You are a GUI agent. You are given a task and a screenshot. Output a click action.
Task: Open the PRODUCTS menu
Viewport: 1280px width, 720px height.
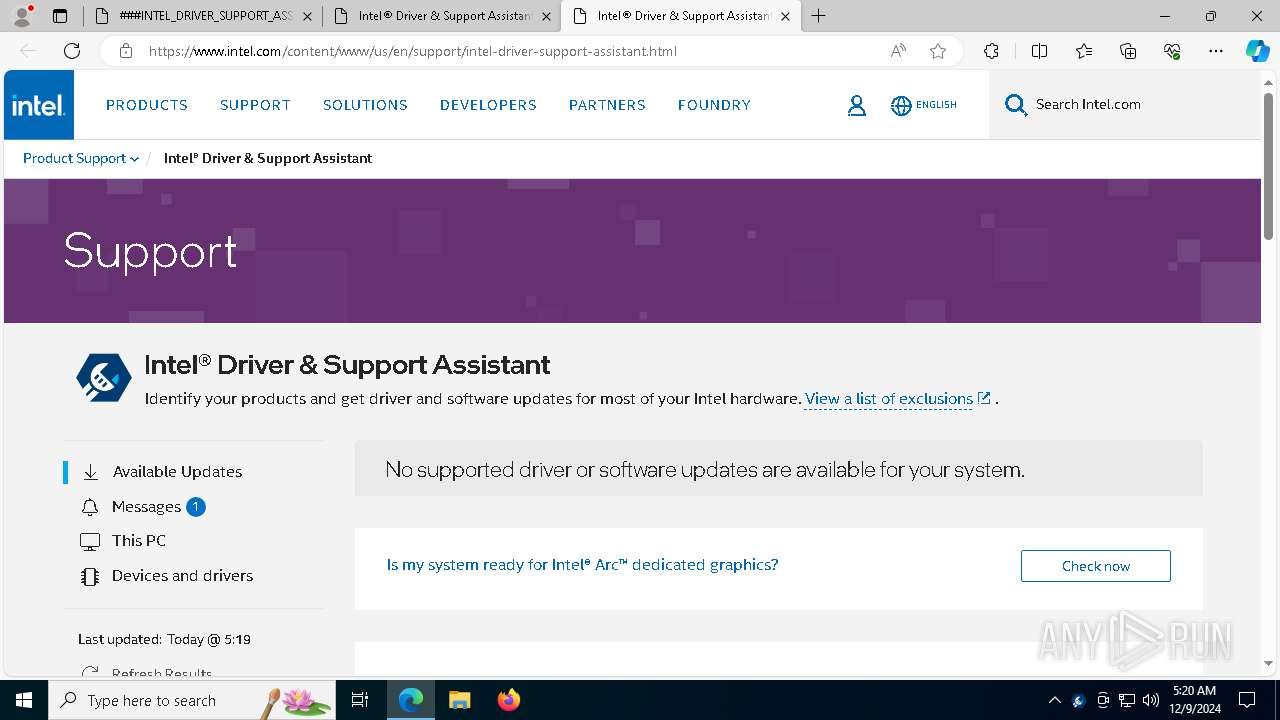click(x=147, y=105)
